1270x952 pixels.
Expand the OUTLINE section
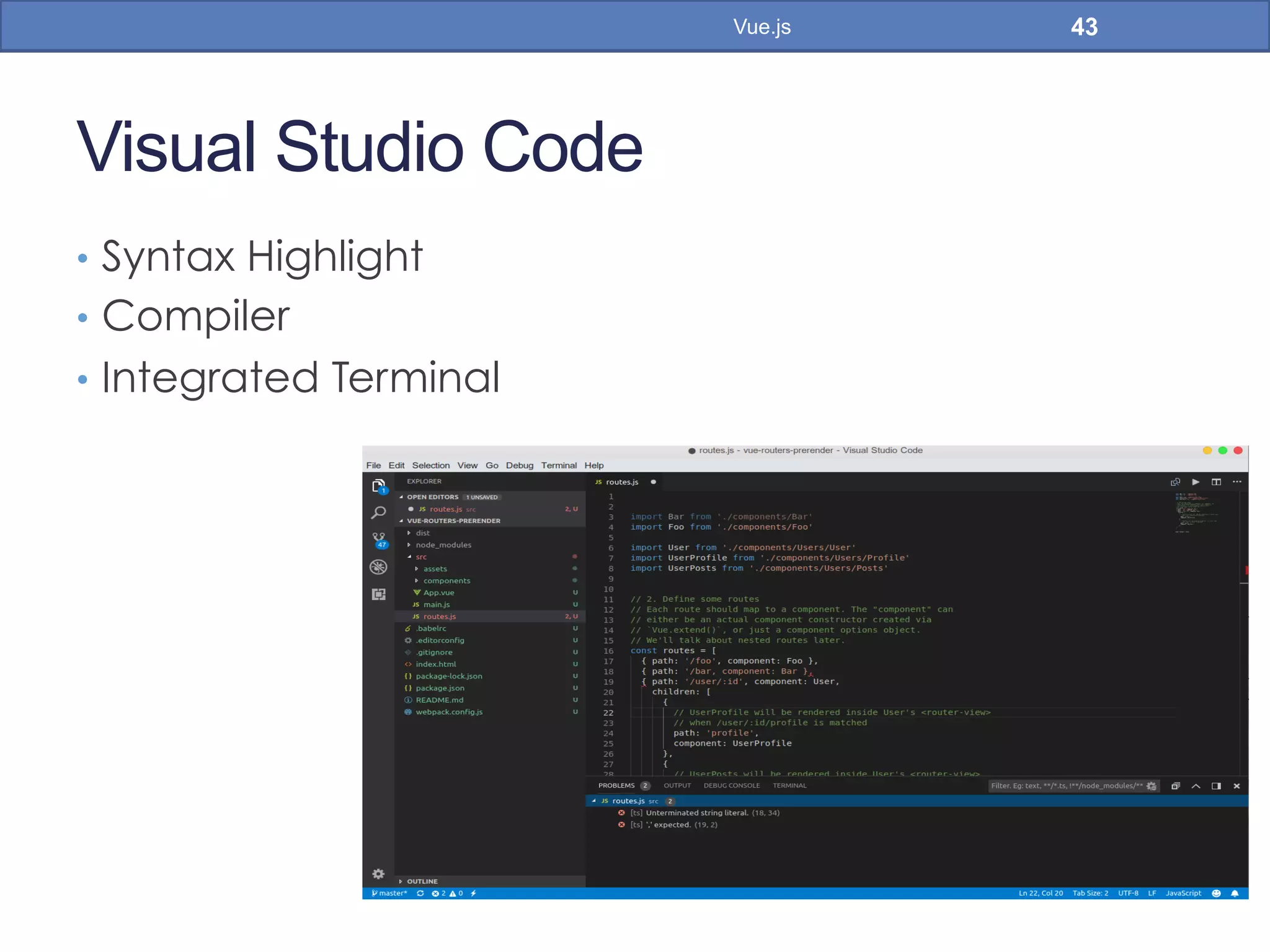point(422,881)
